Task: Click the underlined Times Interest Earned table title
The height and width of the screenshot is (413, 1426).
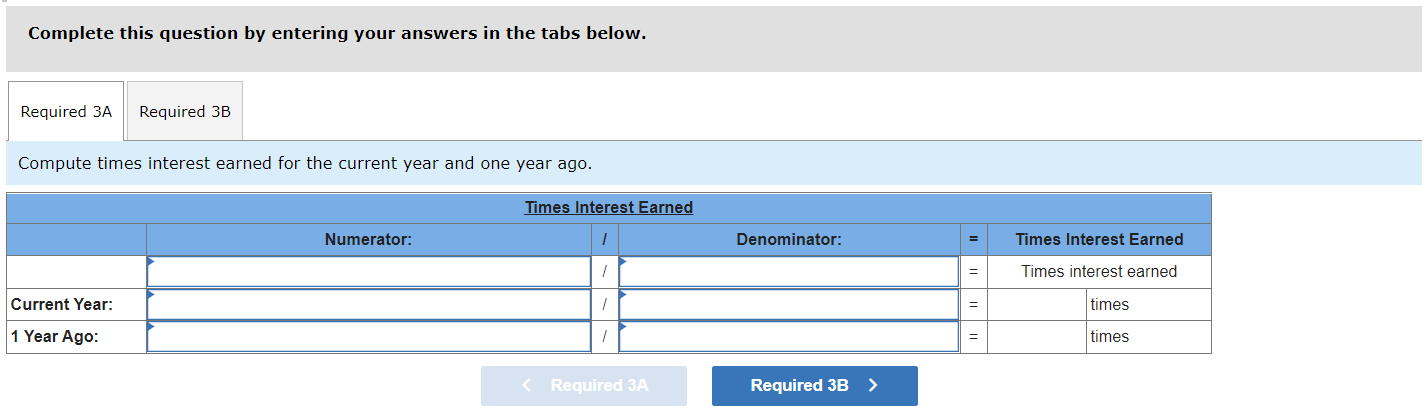Action: [608, 208]
